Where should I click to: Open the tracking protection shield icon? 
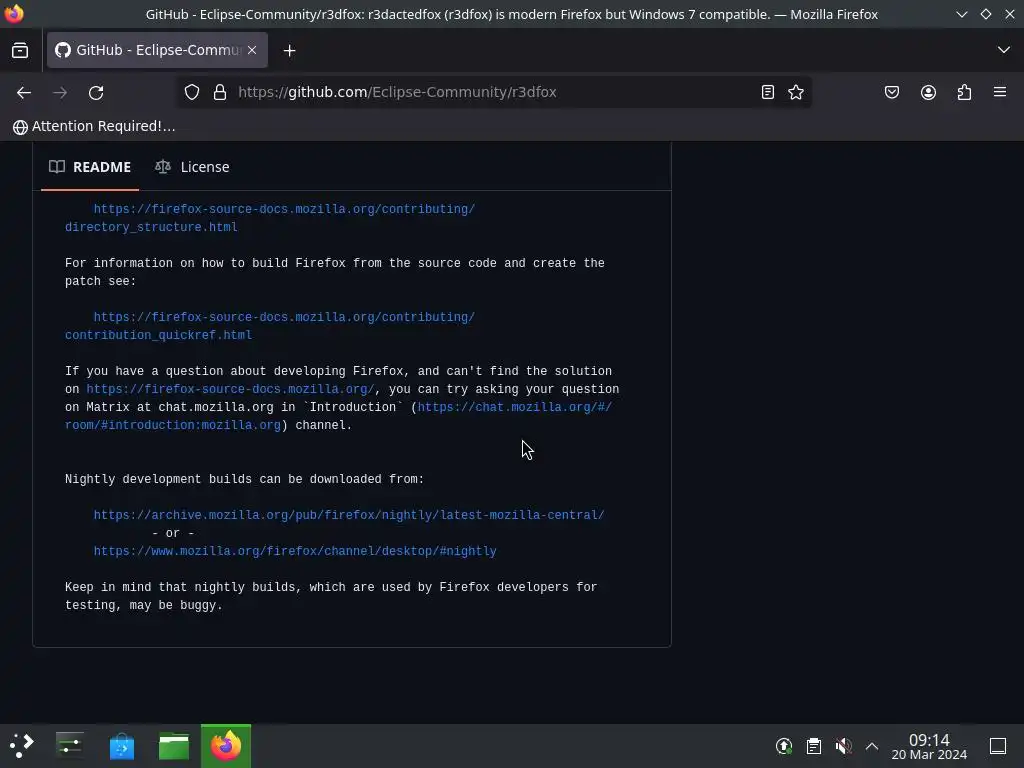(x=191, y=92)
